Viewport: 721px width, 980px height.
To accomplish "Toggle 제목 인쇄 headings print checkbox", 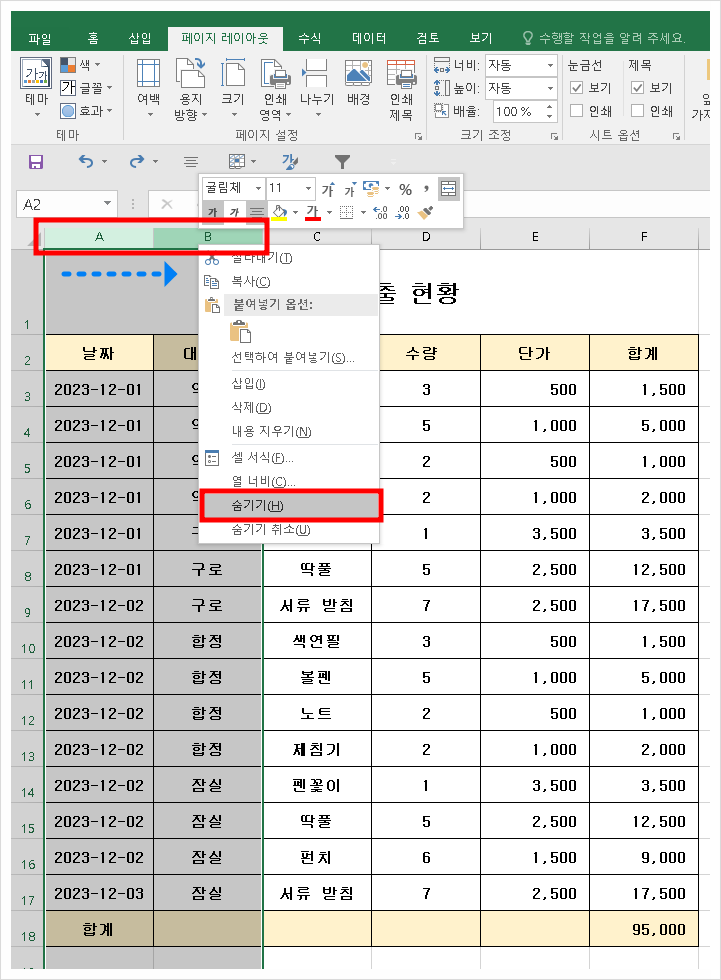I will (637, 111).
